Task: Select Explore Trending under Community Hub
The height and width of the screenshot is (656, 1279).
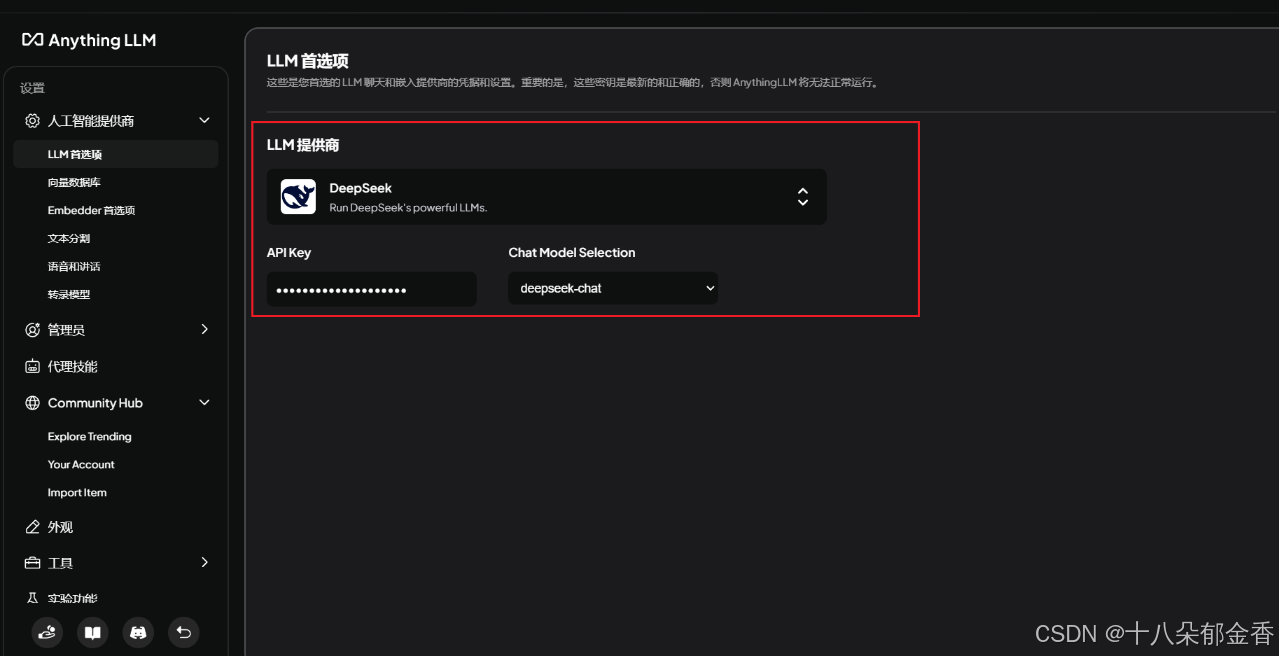Action: point(89,436)
